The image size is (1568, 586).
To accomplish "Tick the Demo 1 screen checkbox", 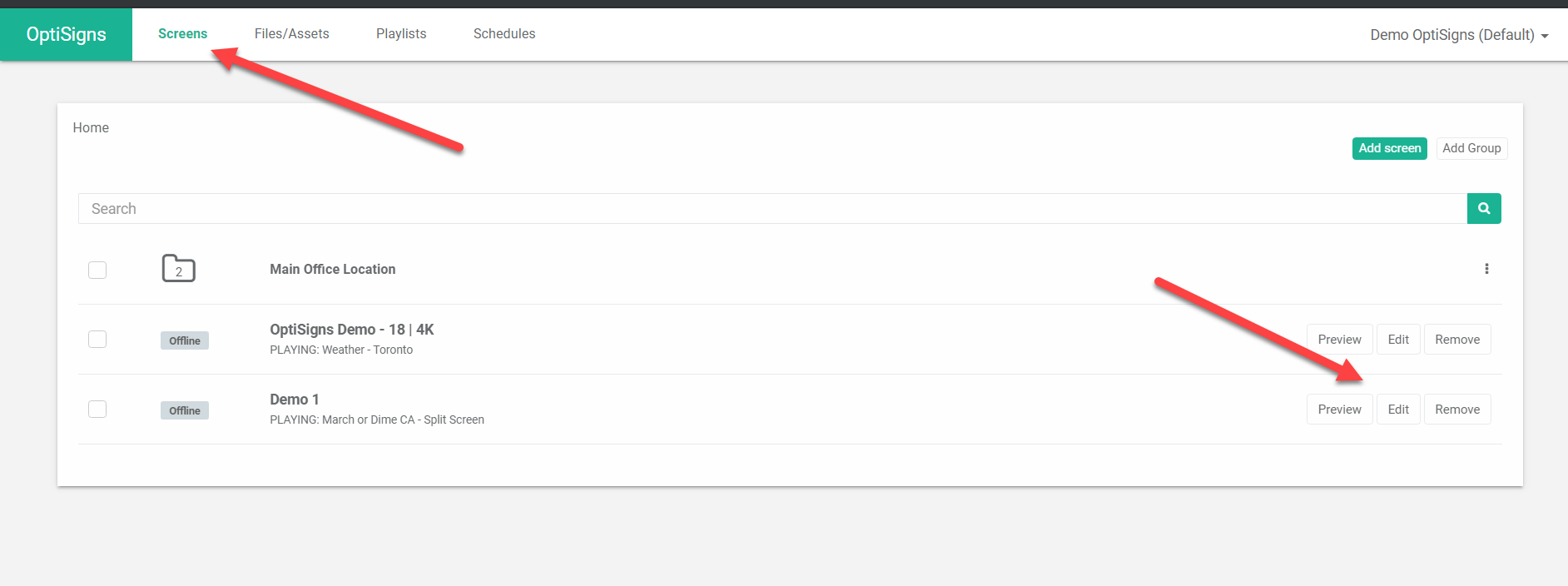I will 97,410.
